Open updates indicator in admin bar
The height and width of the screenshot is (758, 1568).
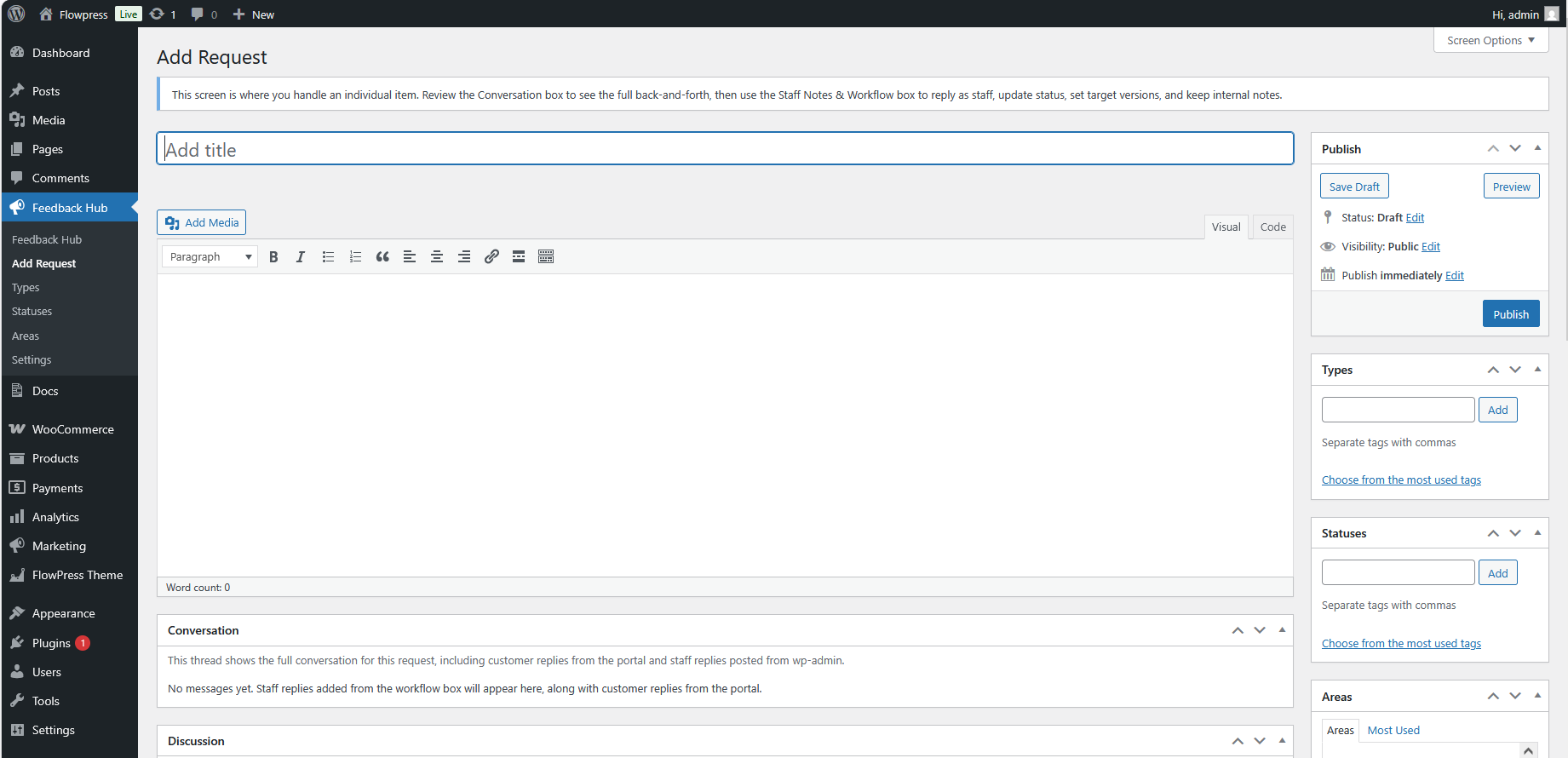[163, 14]
